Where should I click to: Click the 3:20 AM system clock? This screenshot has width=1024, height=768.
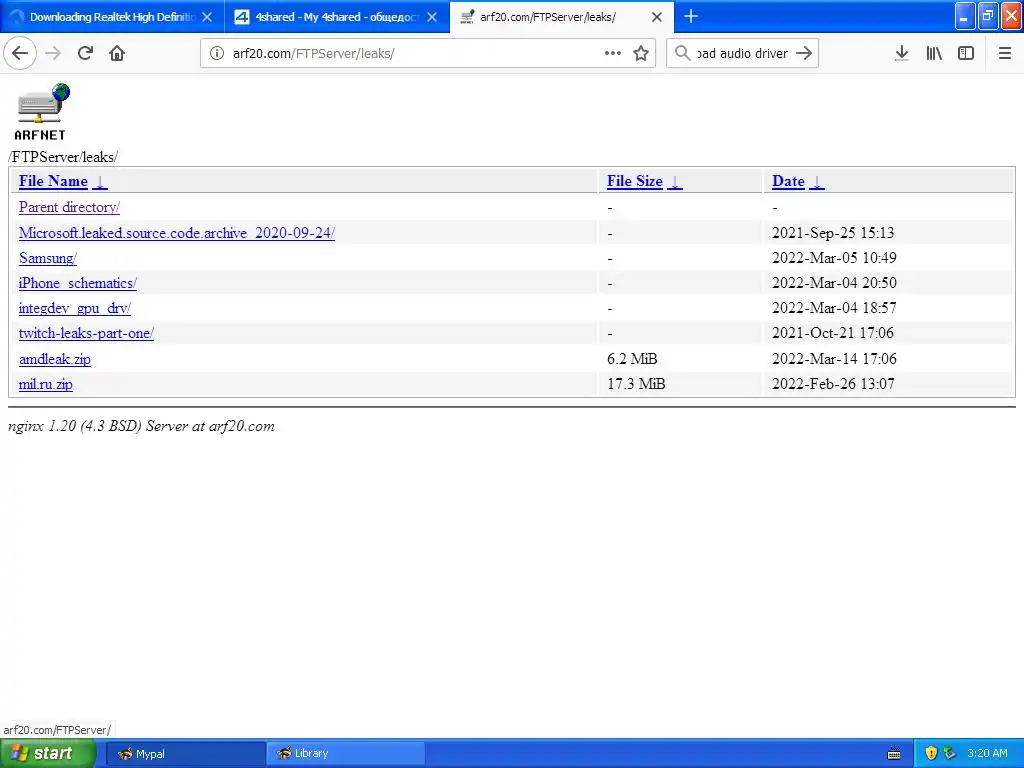click(x=987, y=753)
